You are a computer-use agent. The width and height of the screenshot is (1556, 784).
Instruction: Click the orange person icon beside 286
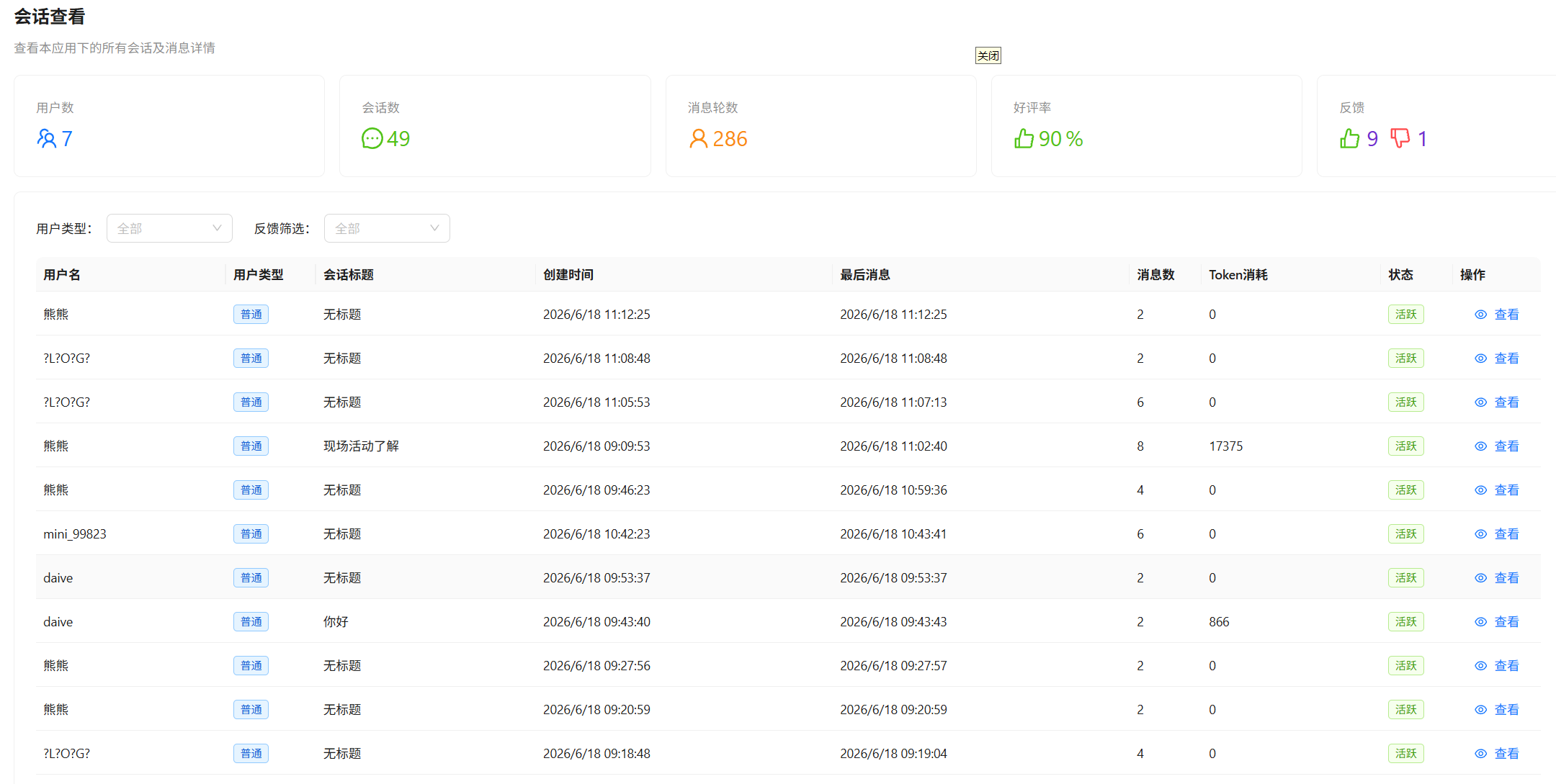[x=698, y=138]
